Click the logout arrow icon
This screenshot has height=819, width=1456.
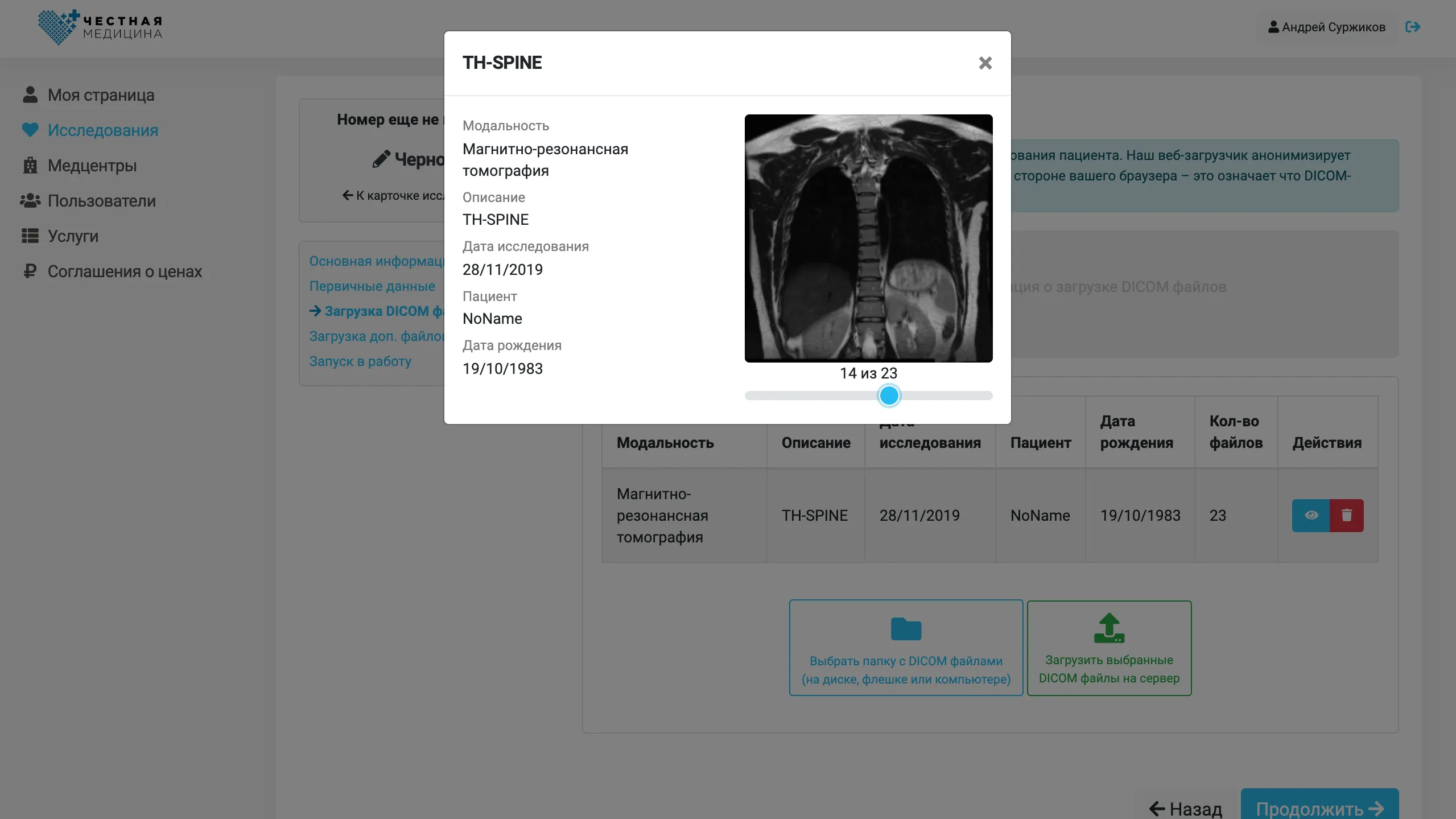[x=1413, y=27]
